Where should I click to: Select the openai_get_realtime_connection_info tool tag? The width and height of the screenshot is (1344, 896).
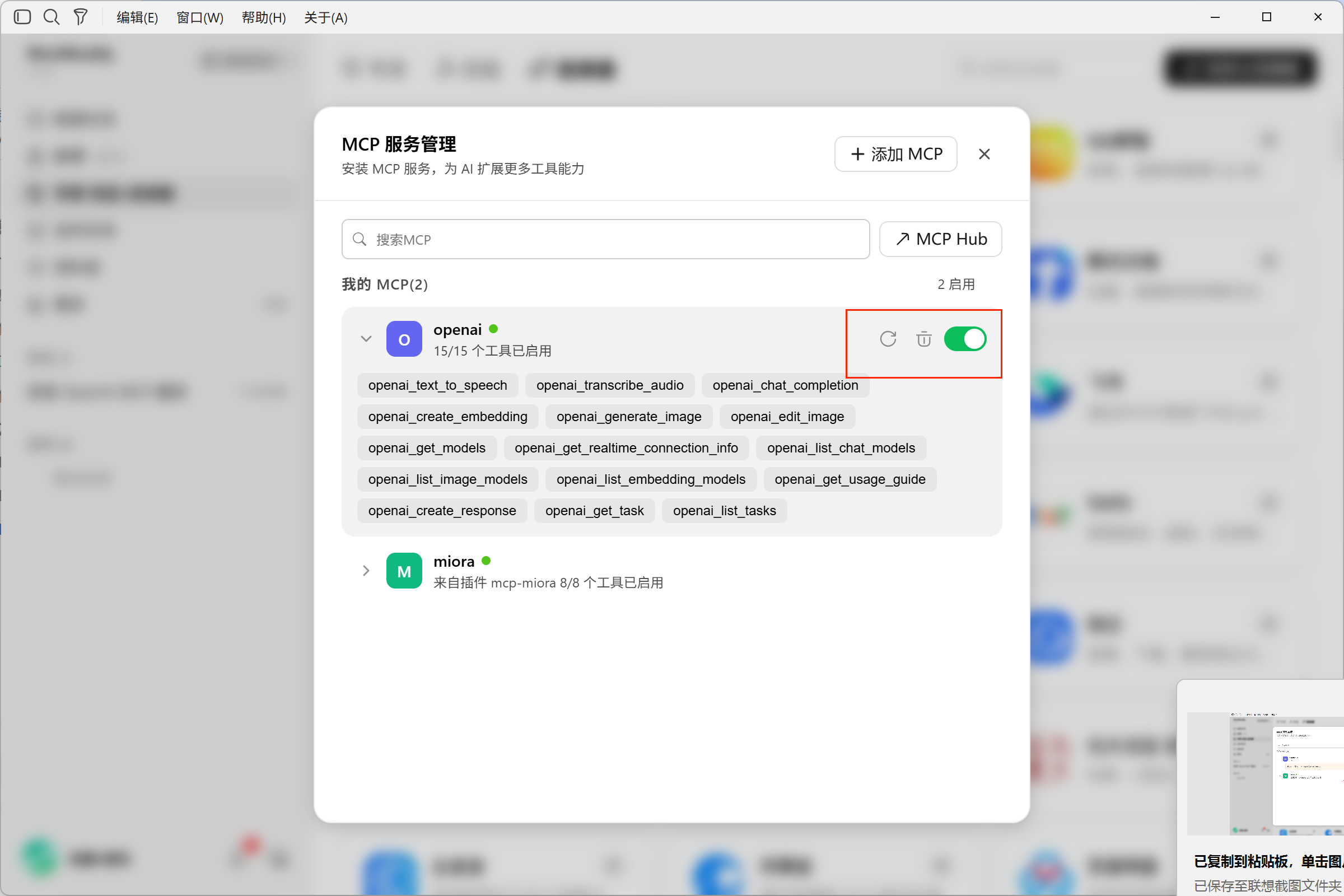click(626, 448)
